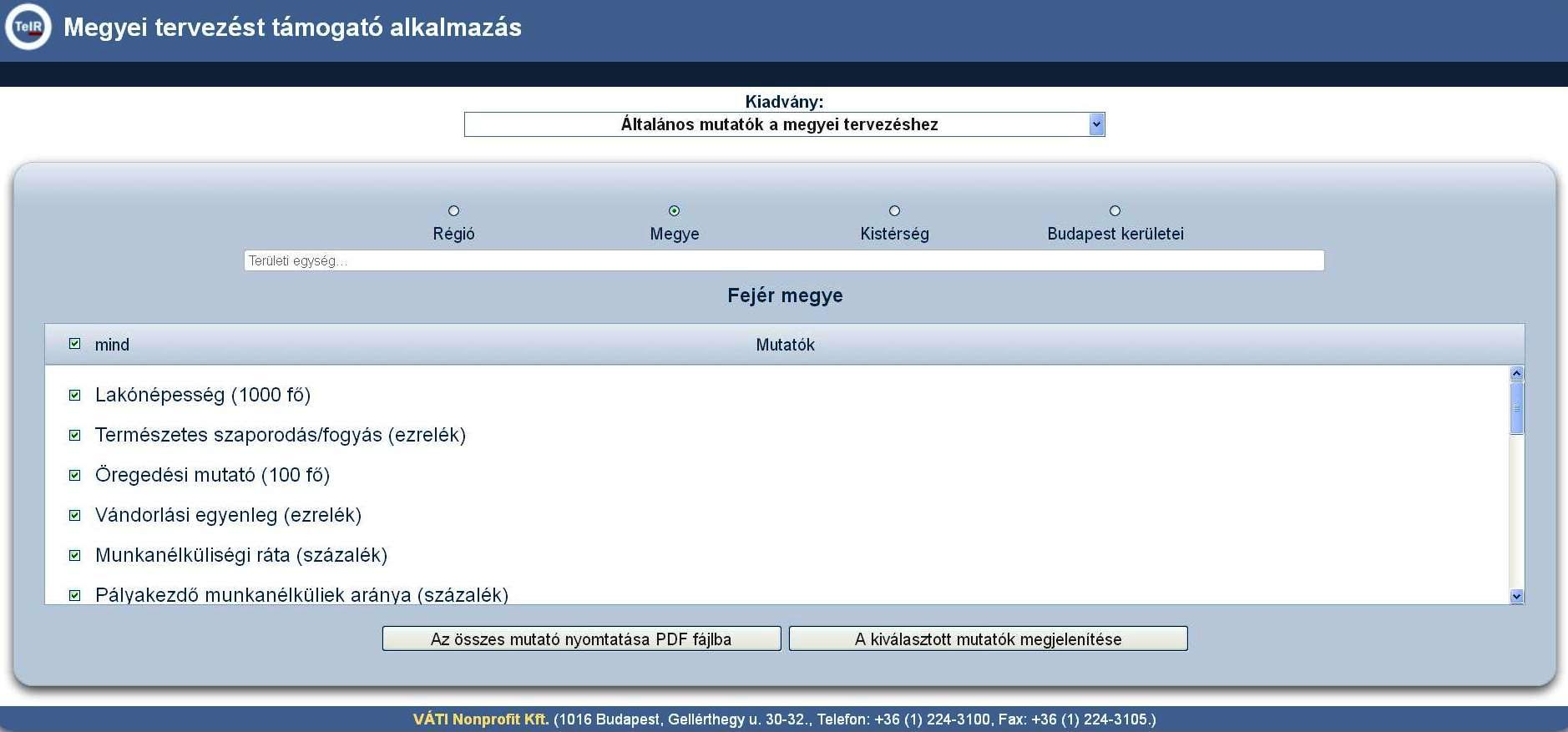This screenshot has height=732, width=1568.
Task: Click the TeIR logo icon
Action: 28,27
